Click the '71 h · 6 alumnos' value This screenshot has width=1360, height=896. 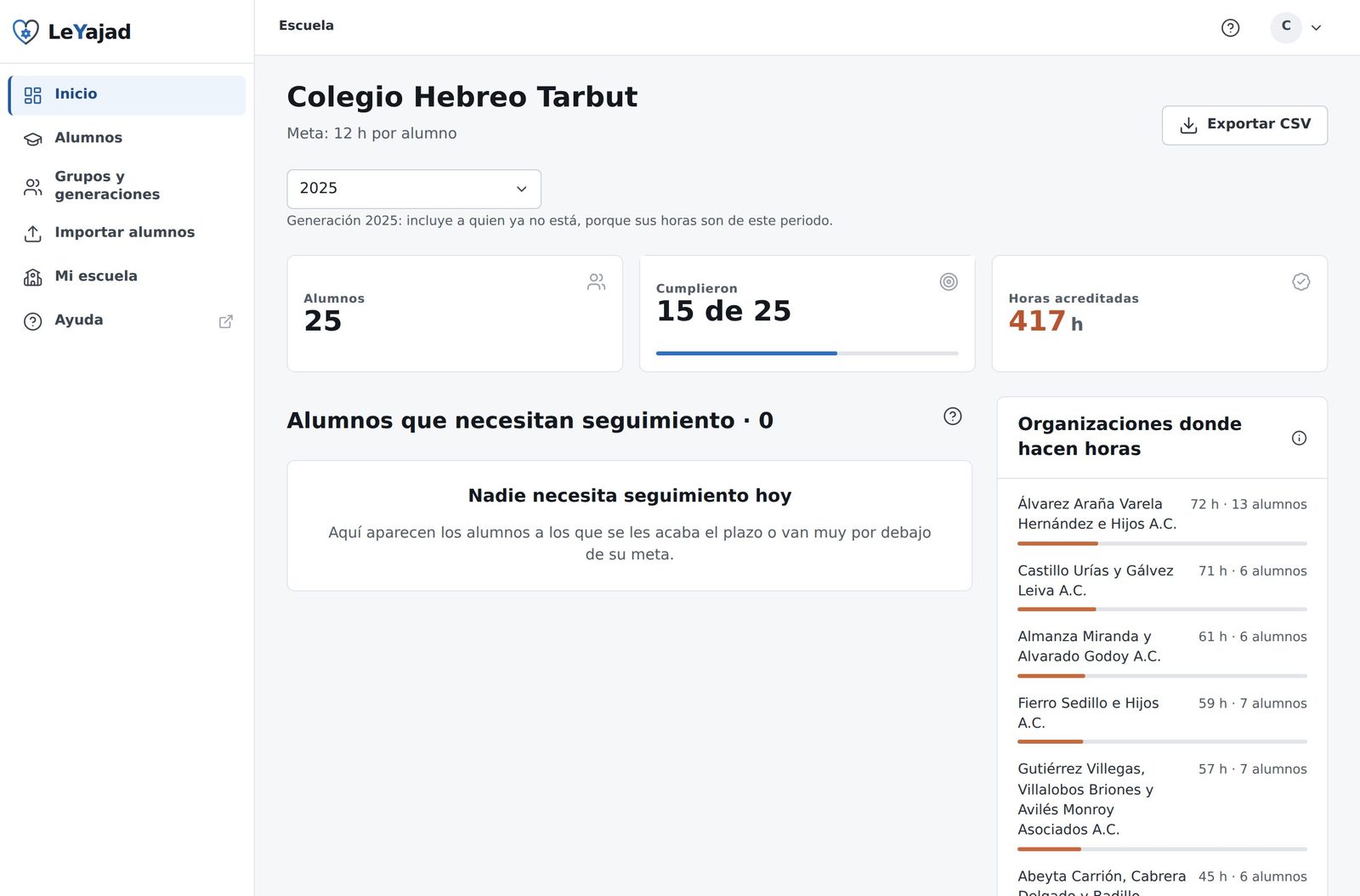tap(1252, 570)
